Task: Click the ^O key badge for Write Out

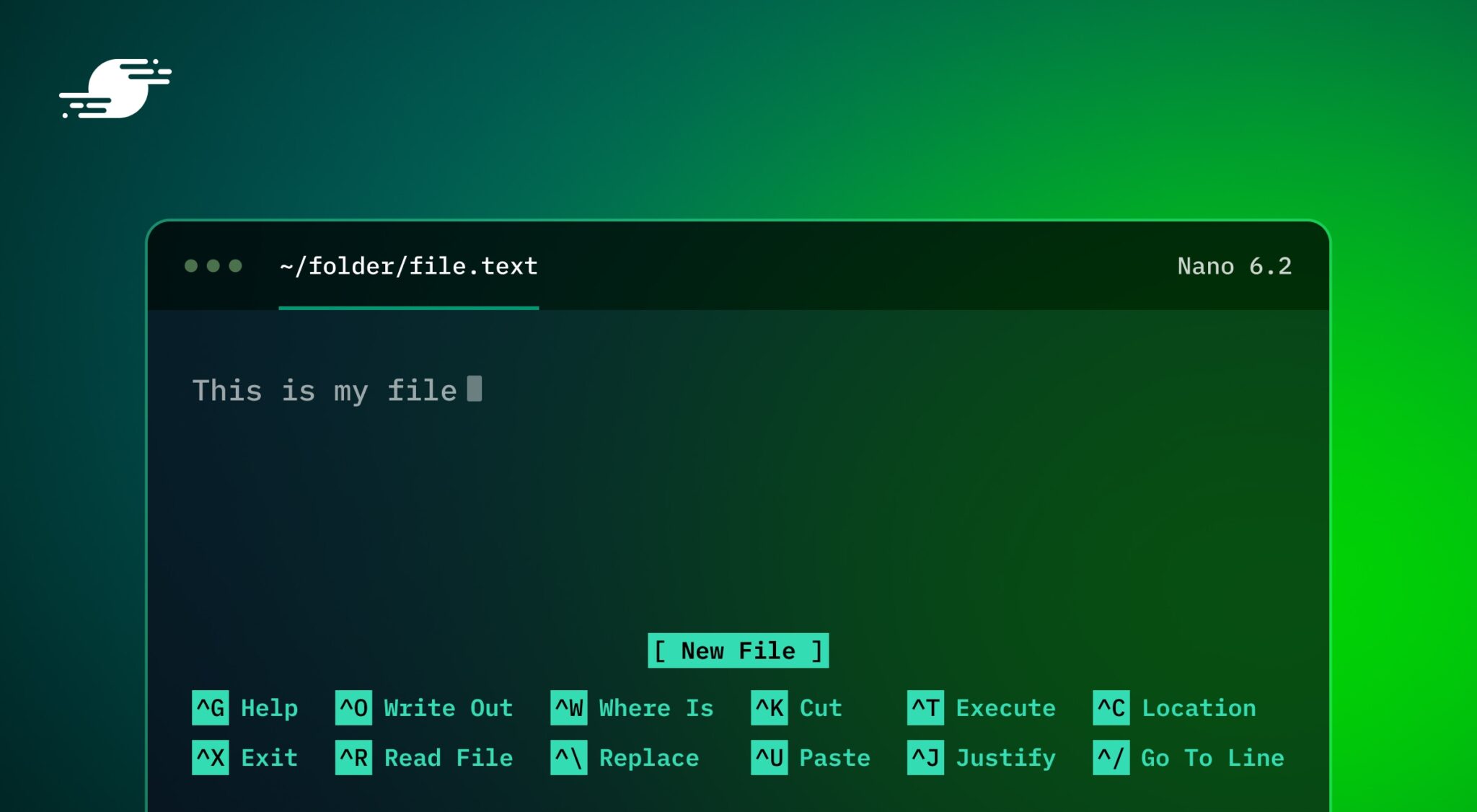Action: pos(353,707)
